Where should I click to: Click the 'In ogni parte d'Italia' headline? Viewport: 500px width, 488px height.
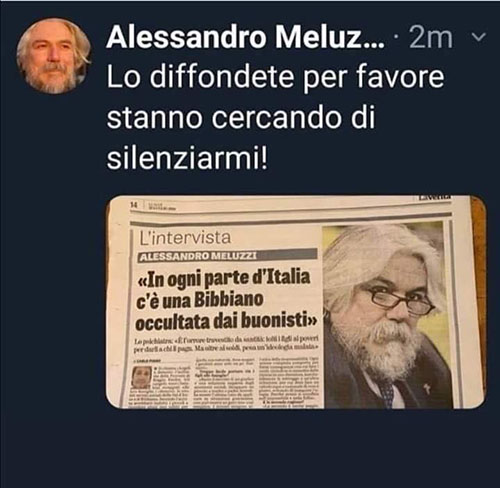224,278
